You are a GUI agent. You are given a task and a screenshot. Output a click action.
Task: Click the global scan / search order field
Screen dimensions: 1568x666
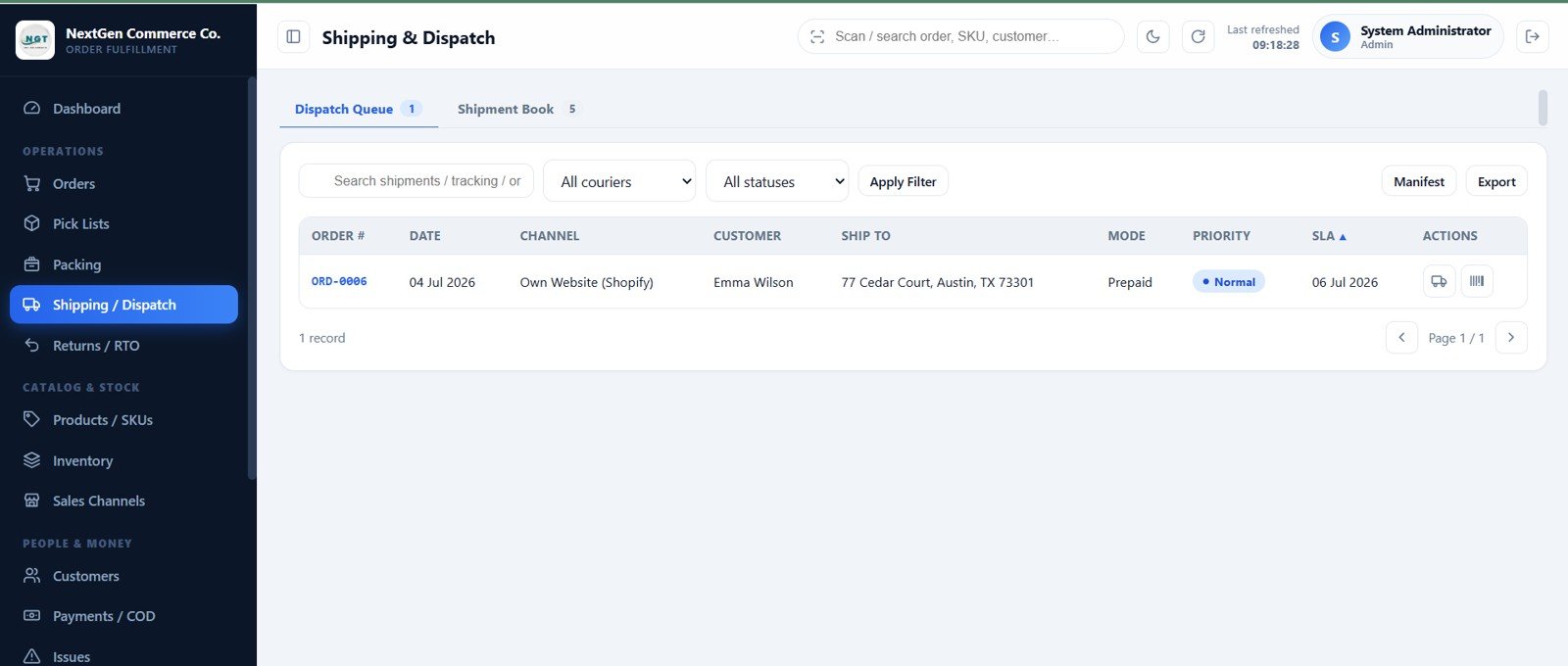(x=961, y=36)
